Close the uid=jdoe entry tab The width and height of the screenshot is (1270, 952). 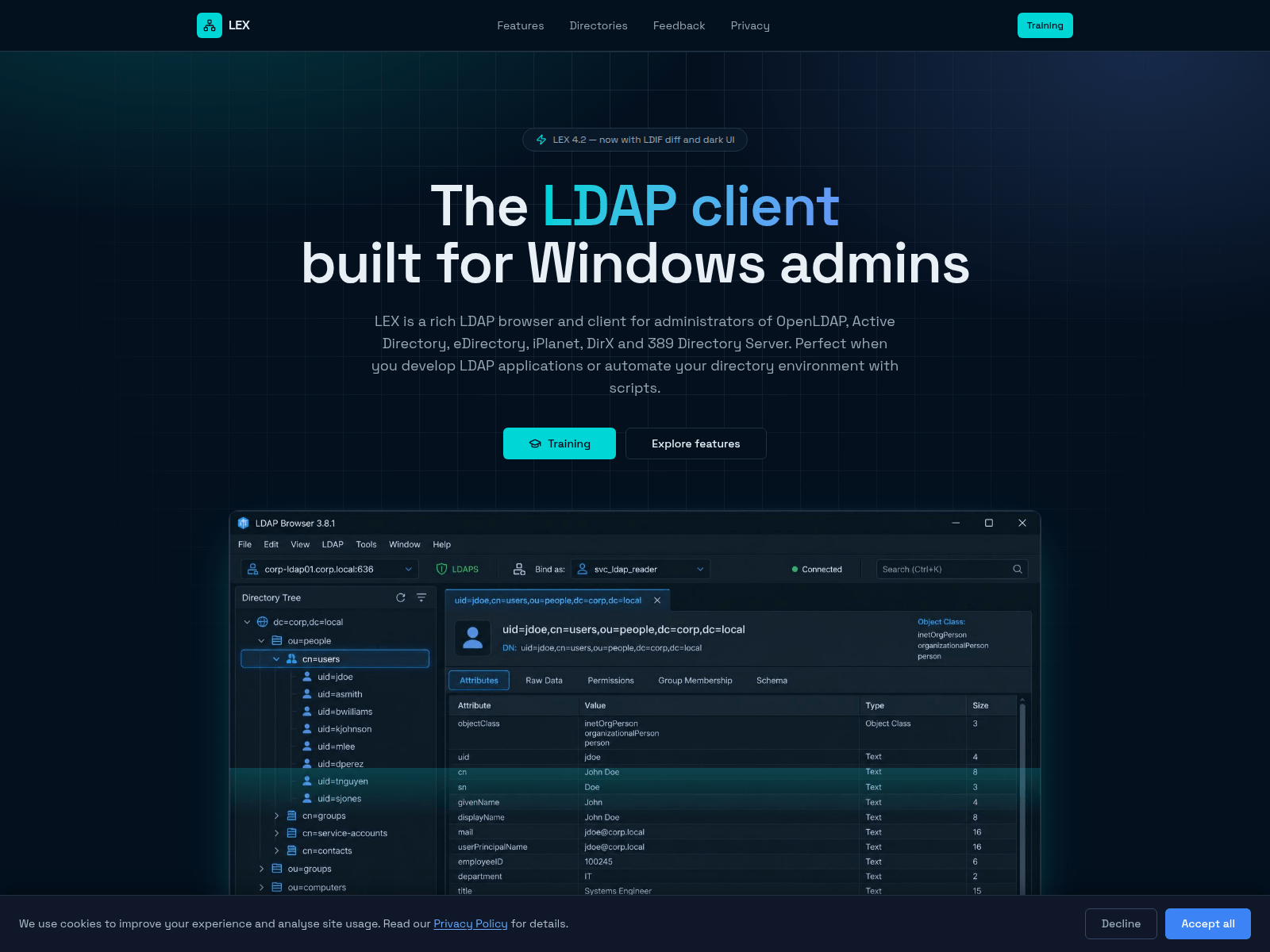[x=657, y=601]
